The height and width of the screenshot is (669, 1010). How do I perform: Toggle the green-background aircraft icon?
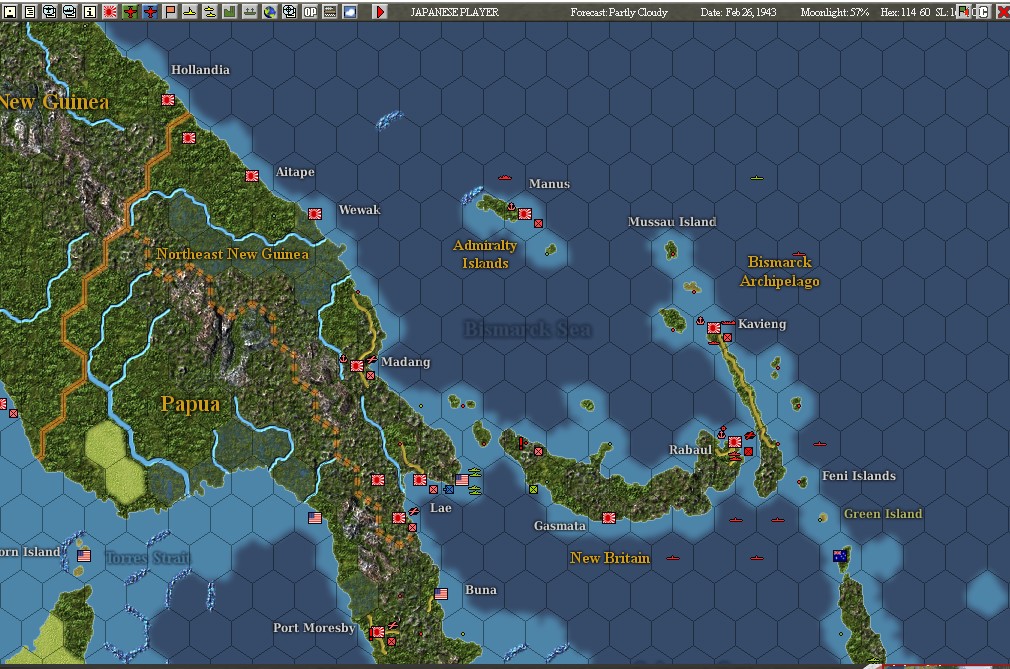click(x=129, y=12)
